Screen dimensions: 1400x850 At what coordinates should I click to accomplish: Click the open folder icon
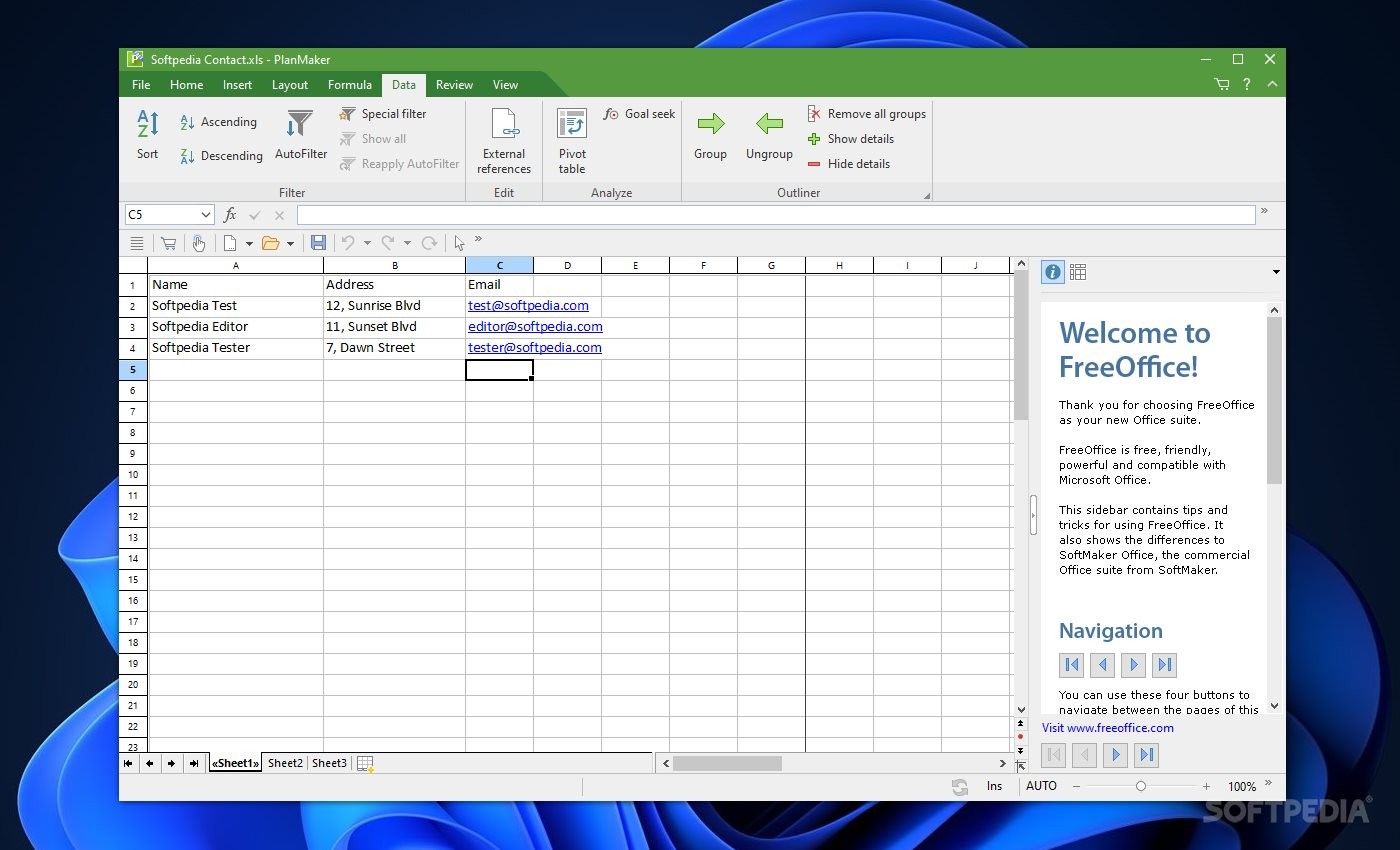tap(270, 243)
